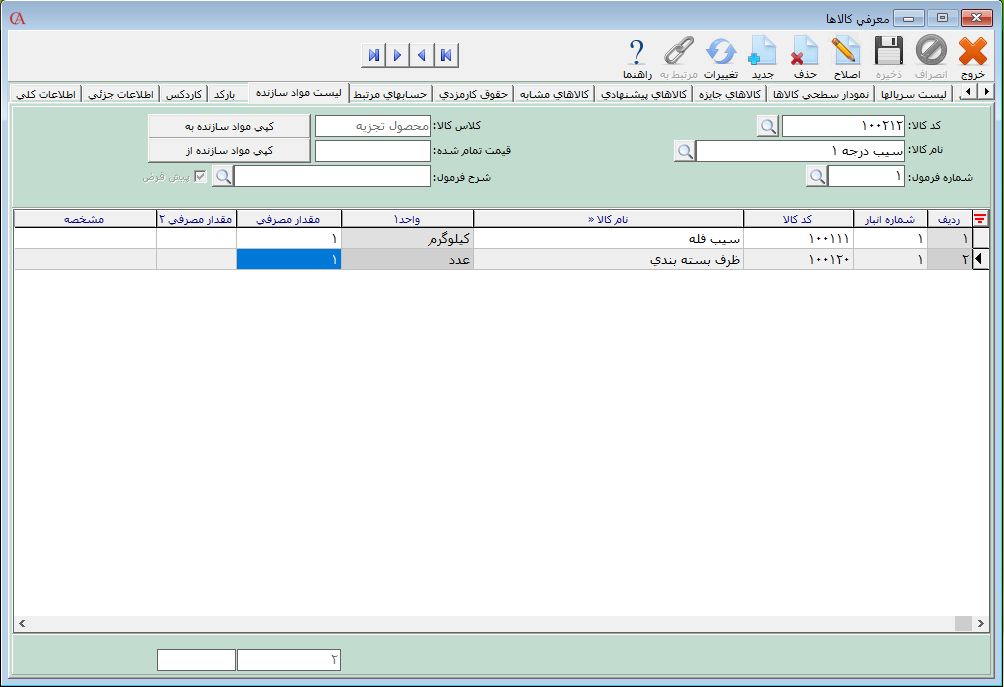Open حسابهای مرتبط tab
Image resolution: width=1004 pixels, height=687 pixels.
coord(391,94)
